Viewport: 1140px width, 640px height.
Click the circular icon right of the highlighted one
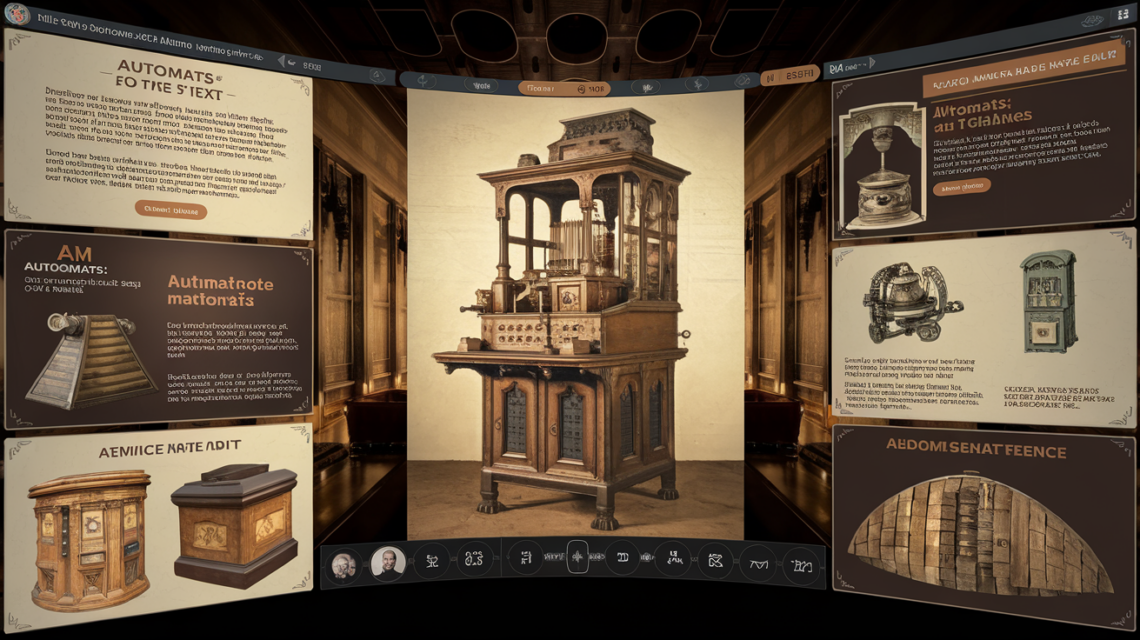click(622, 557)
